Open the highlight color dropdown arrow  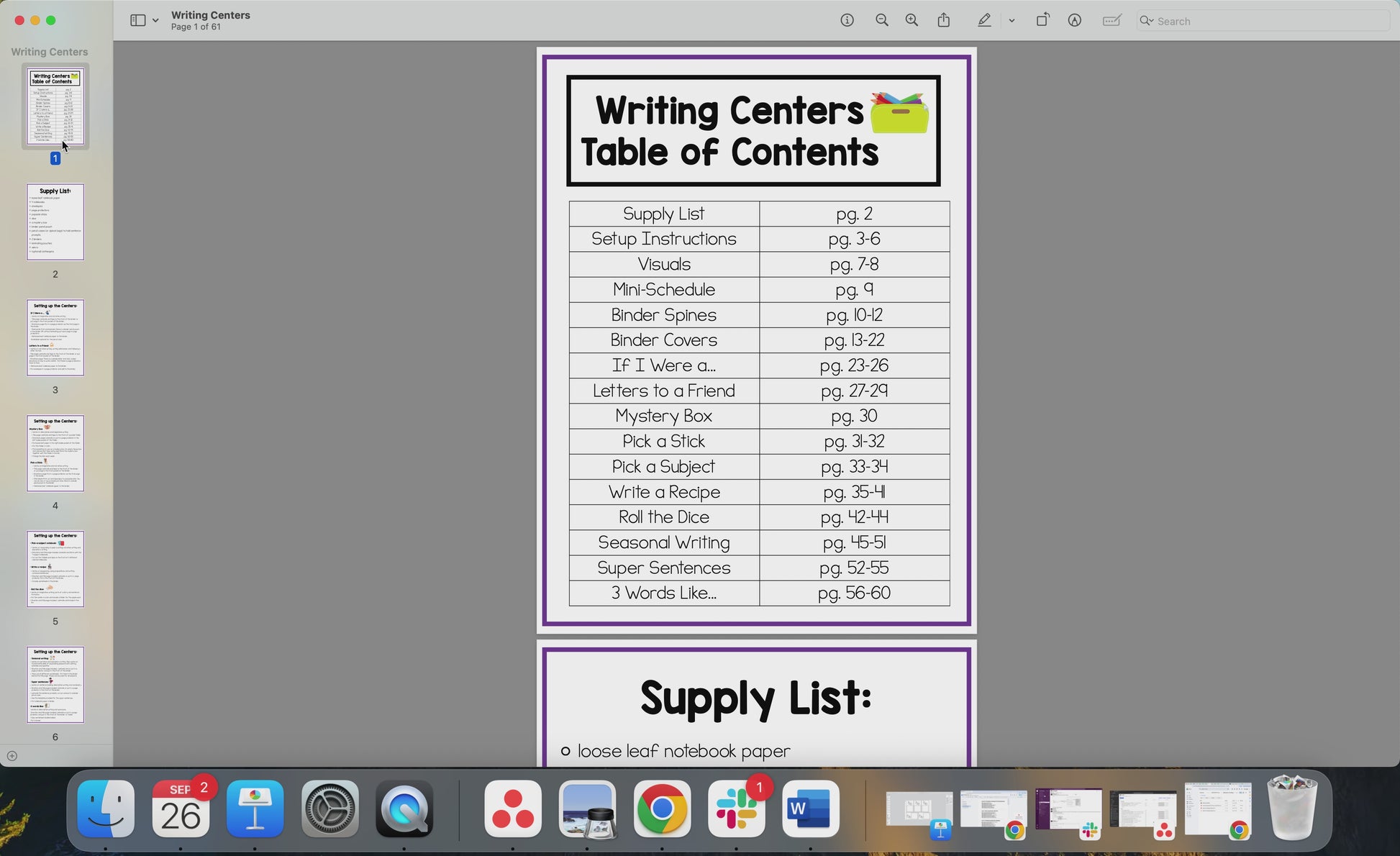coord(1012,21)
